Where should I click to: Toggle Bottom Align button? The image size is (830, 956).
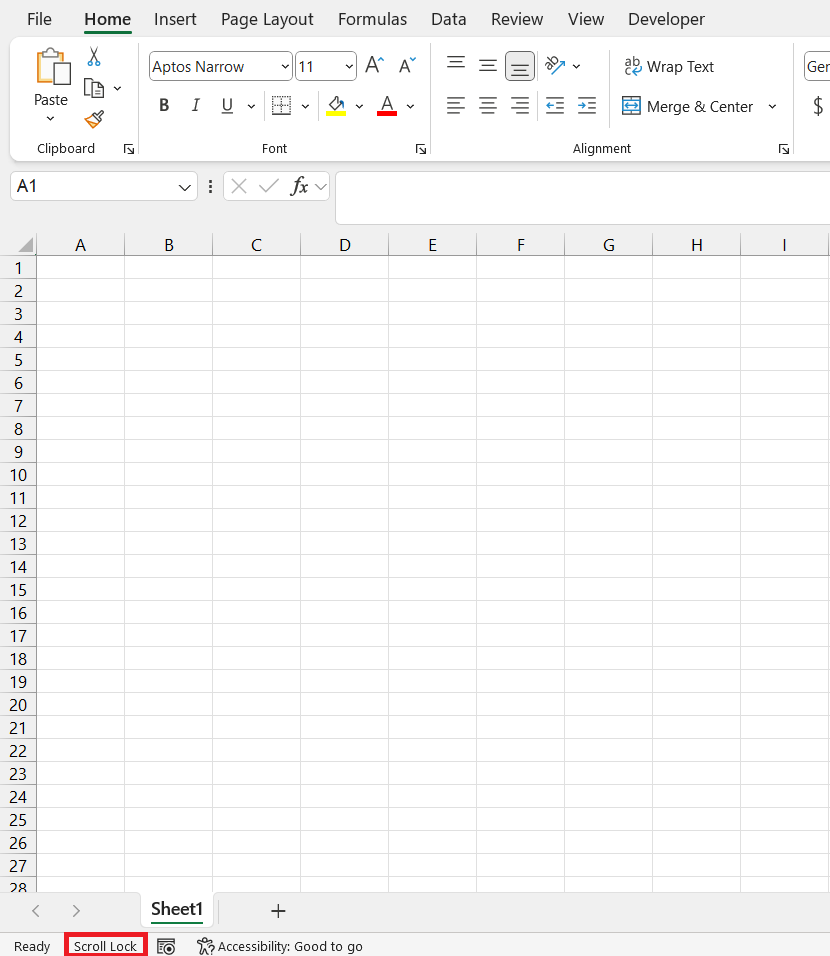(520, 66)
